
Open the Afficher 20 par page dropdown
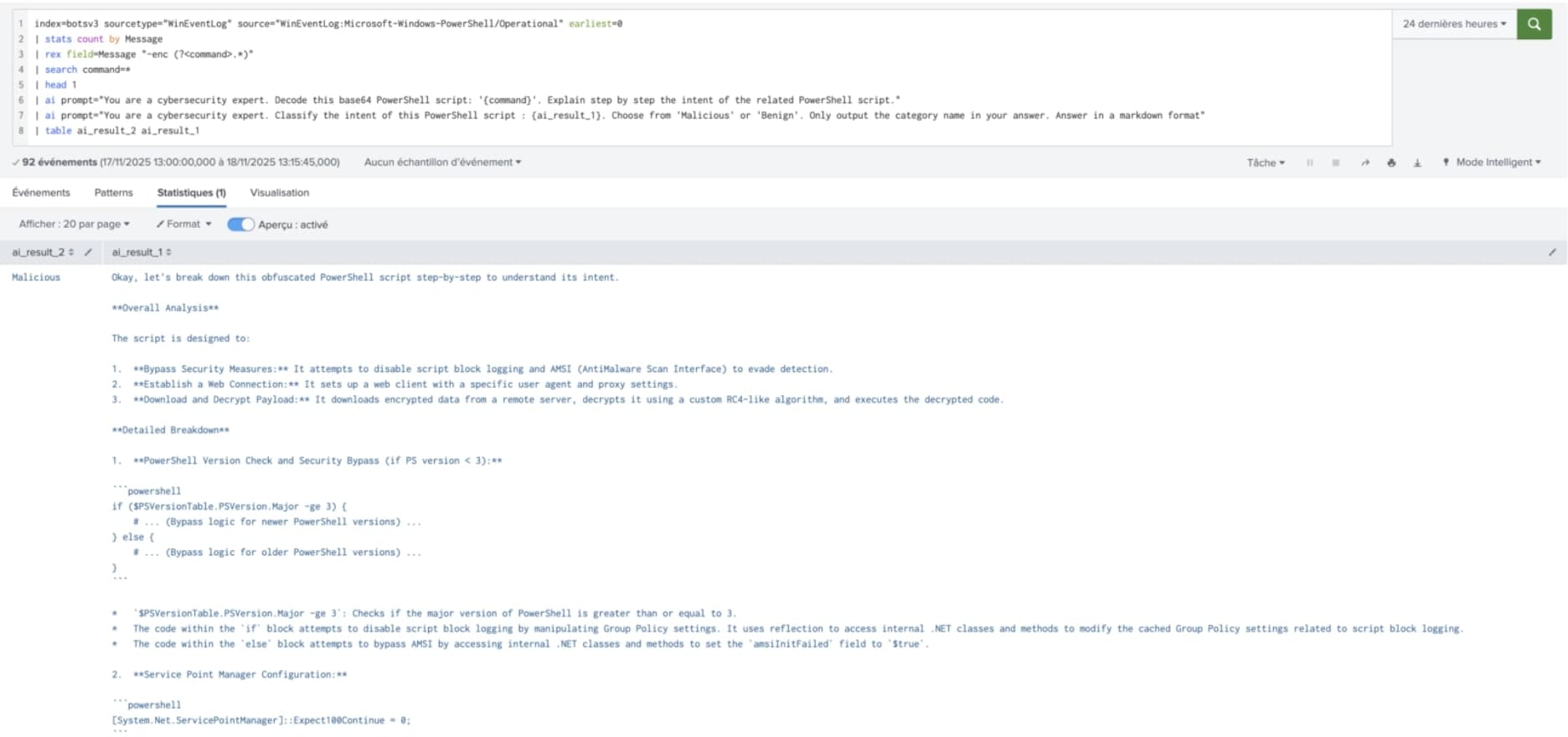coord(74,224)
